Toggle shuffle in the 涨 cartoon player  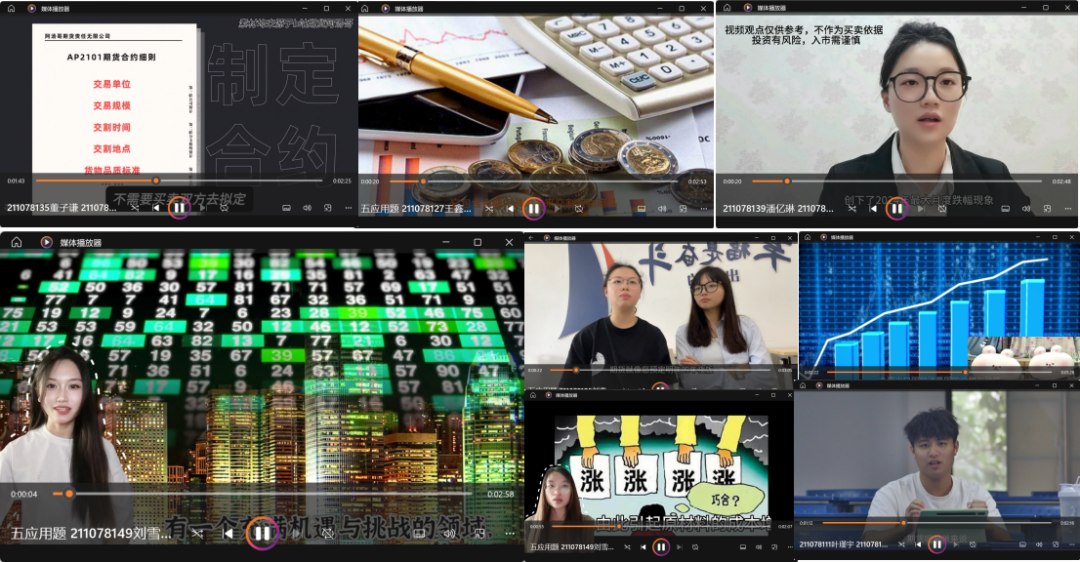click(x=628, y=547)
